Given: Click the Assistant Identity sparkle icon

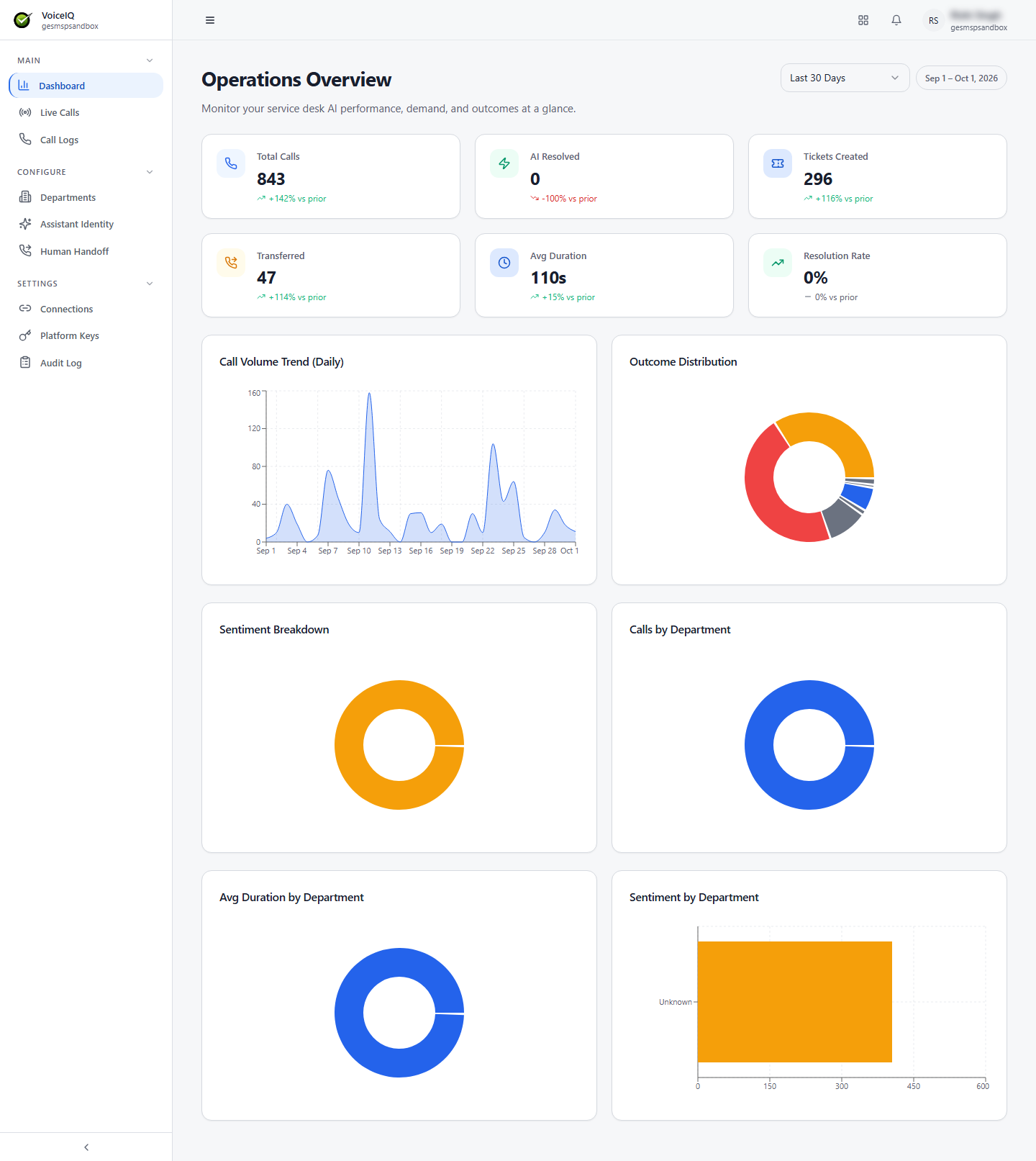Looking at the screenshot, I should 25,224.
